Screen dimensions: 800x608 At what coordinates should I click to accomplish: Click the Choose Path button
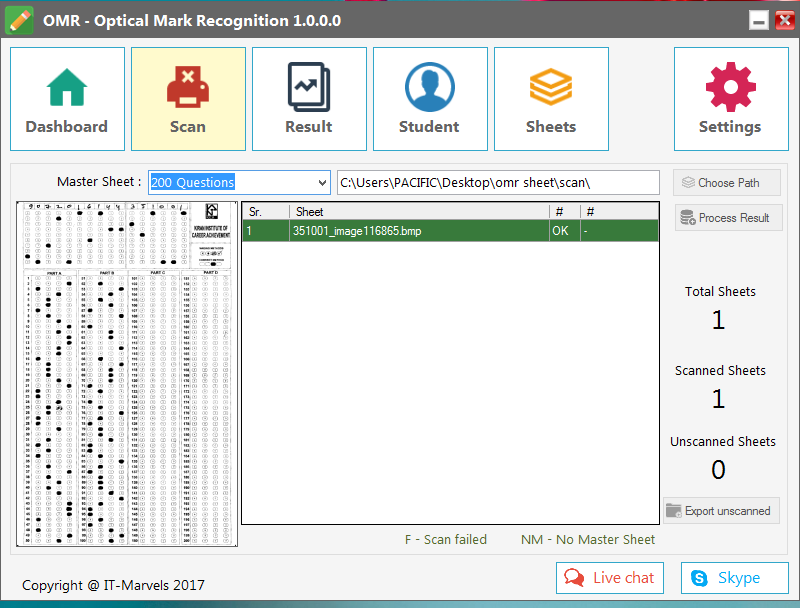click(x=727, y=183)
